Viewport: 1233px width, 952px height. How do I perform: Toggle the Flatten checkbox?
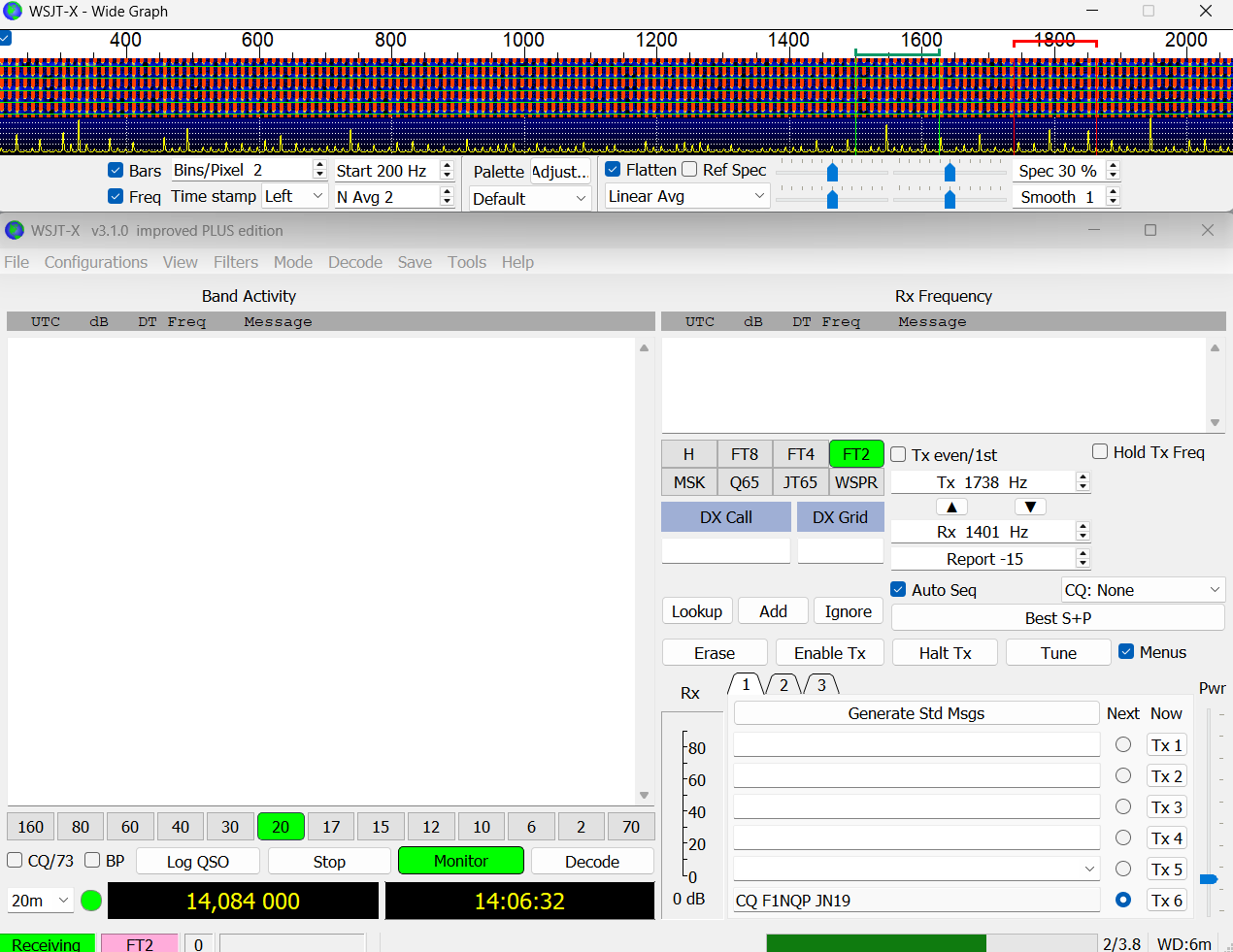[614, 170]
